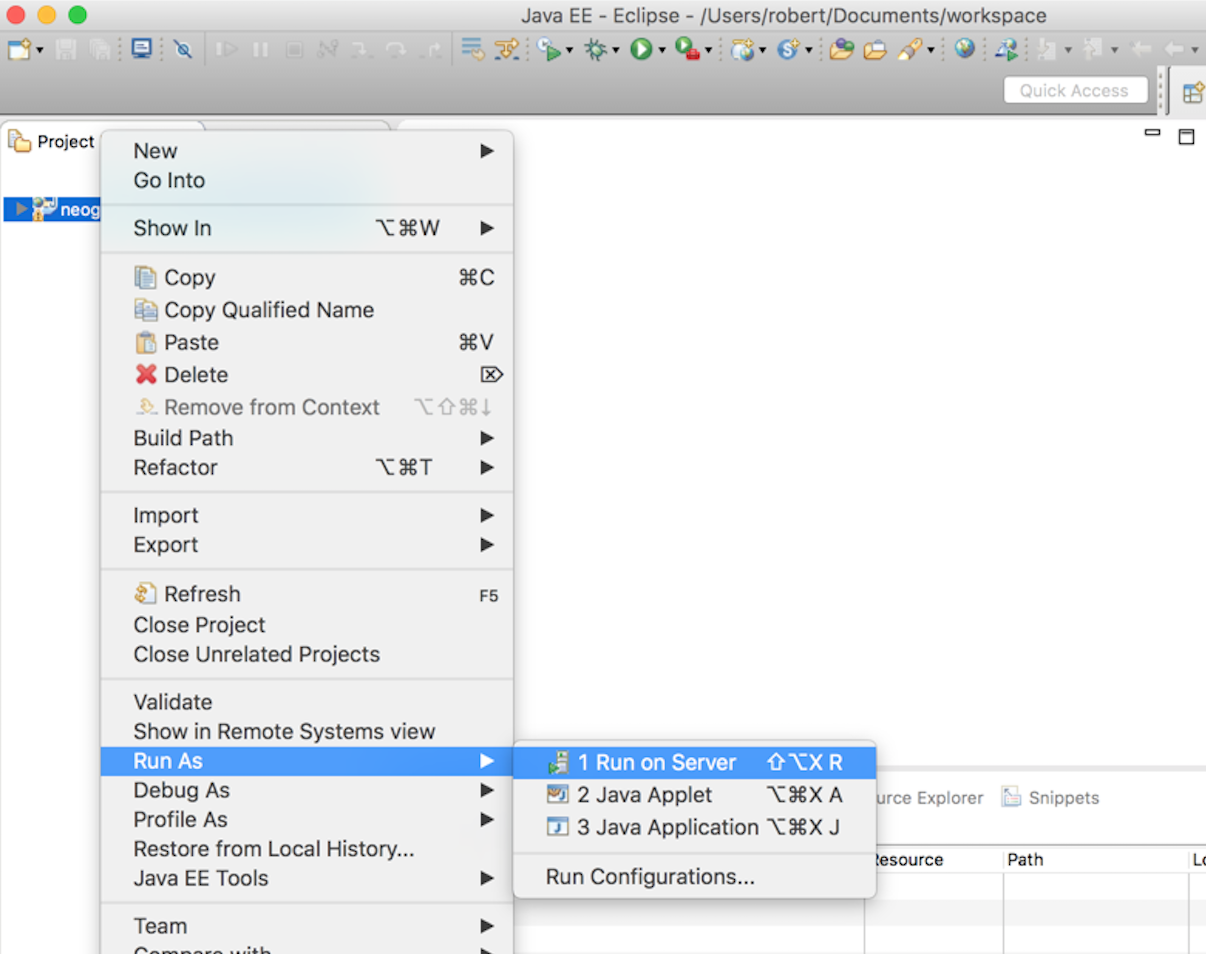Screen dimensions: 1206x954
Task: Click the Open Web Browser globe icon
Action: pyautogui.click(x=964, y=49)
